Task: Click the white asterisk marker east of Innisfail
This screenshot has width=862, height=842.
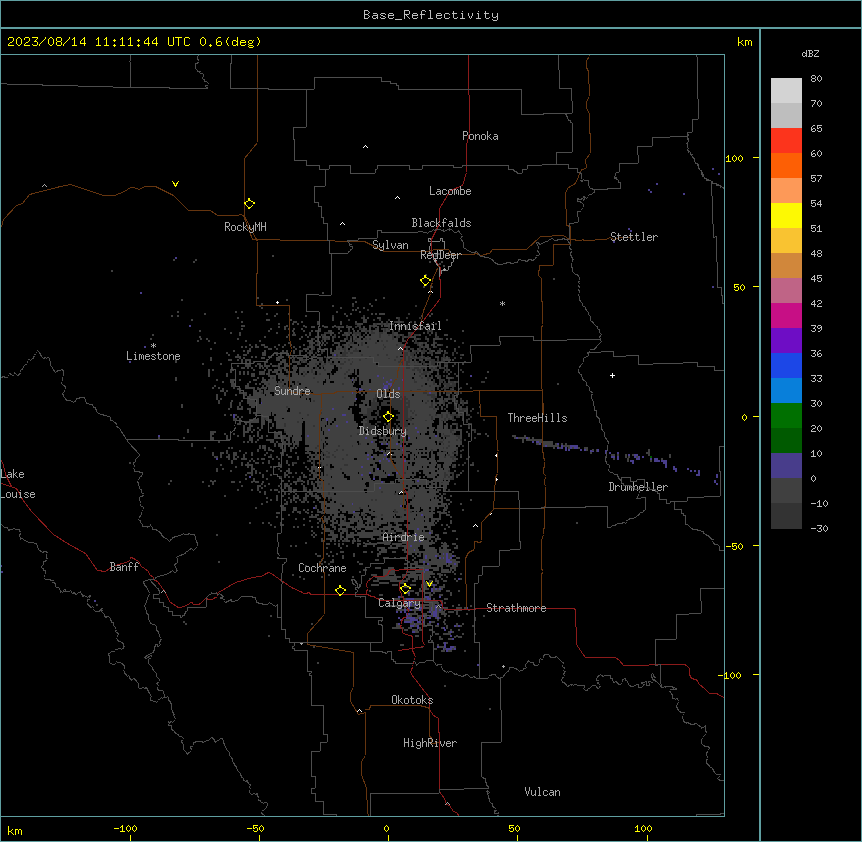Action: click(x=502, y=303)
